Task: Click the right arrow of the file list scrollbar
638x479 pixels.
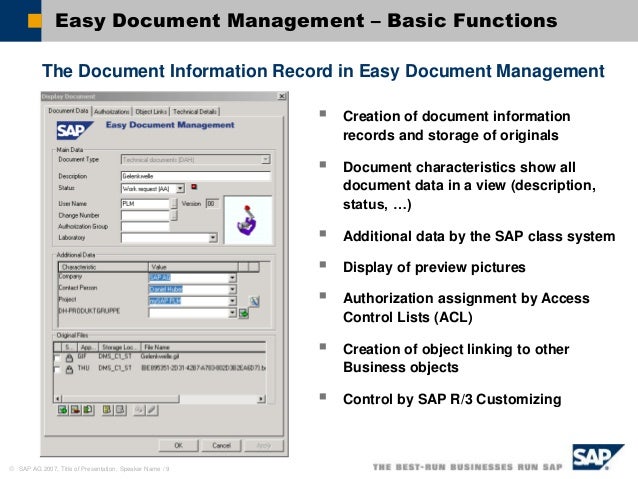Action: coord(261,399)
